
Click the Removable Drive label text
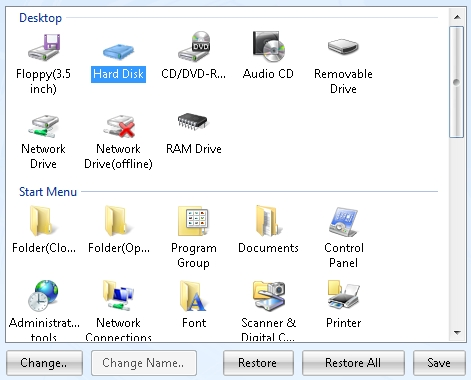[343, 81]
